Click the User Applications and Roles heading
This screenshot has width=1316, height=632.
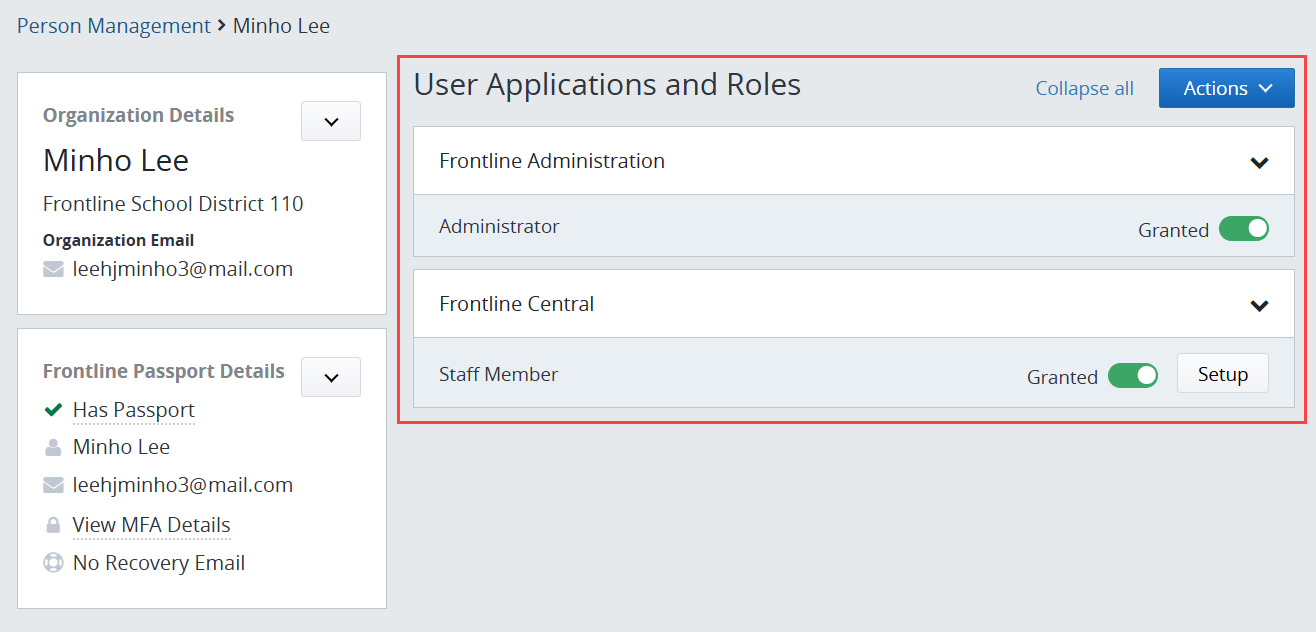(x=607, y=85)
